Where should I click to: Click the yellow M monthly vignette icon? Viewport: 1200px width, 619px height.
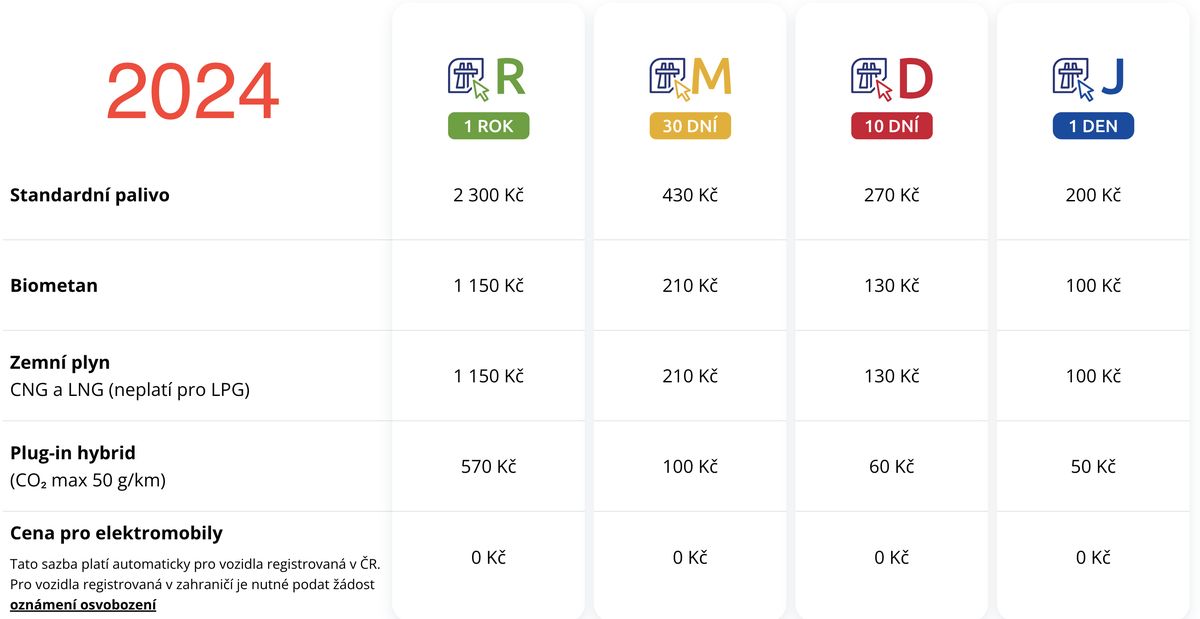[690, 79]
